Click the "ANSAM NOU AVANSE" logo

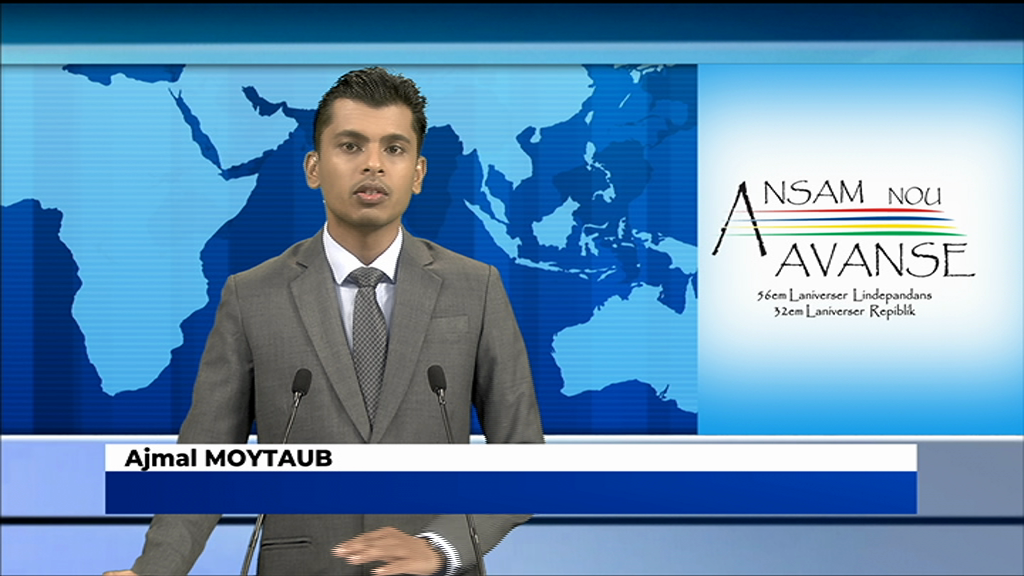[843, 229]
